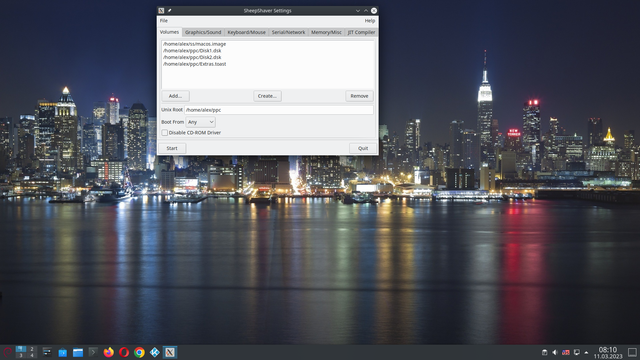Open the system settings taskbar icon
This screenshot has width=640, height=360.
tap(47, 352)
